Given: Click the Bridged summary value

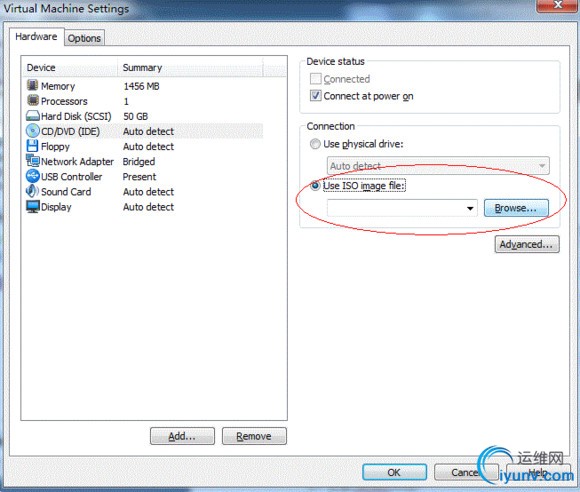Looking at the screenshot, I should [139, 162].
